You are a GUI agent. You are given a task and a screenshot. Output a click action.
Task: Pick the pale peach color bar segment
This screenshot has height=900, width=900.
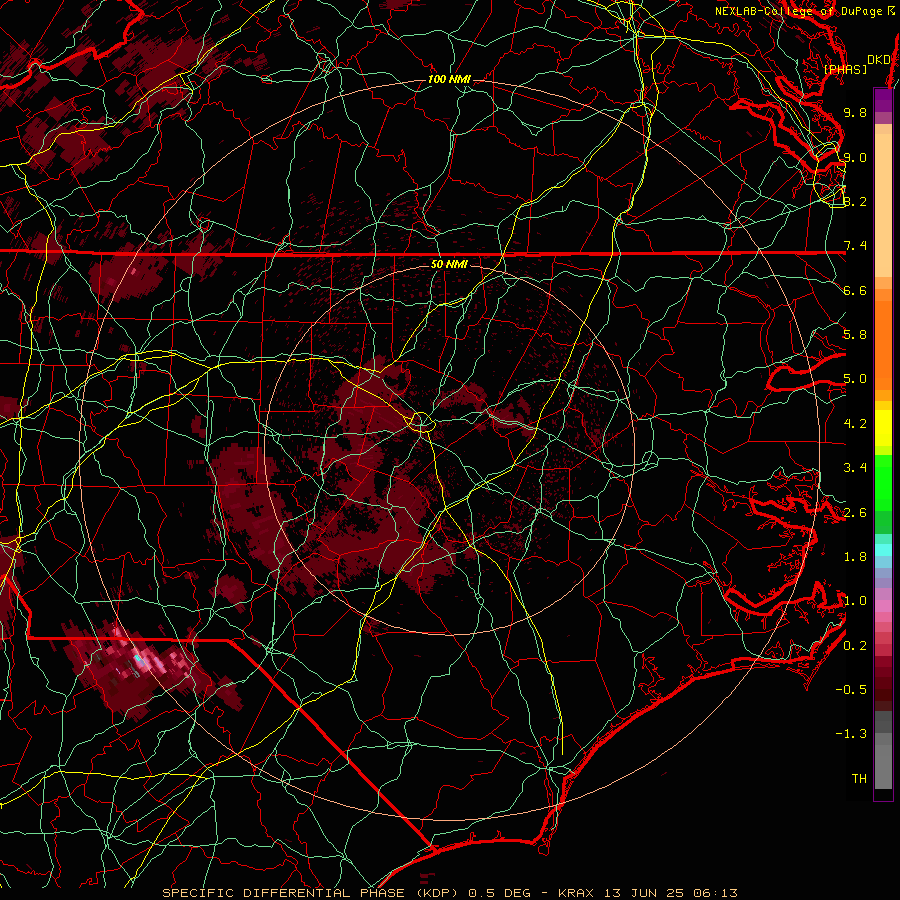883,205
